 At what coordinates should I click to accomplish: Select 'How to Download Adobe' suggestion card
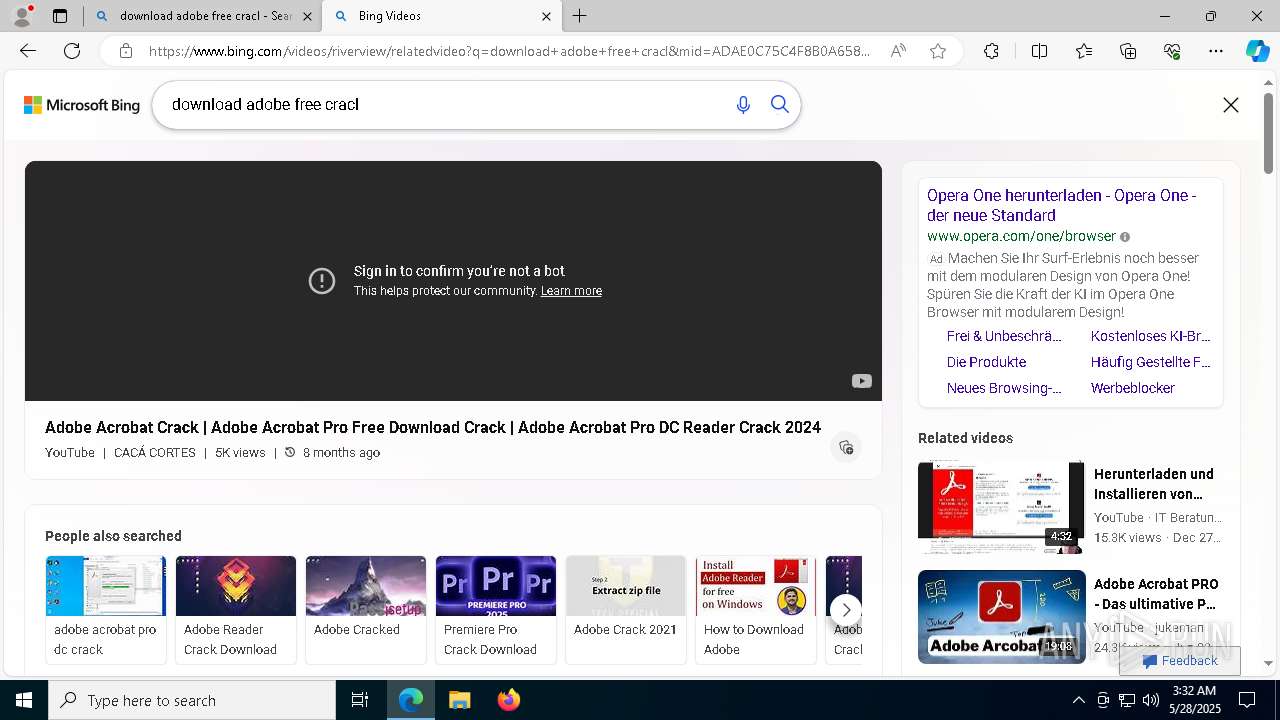coord(756,609)
